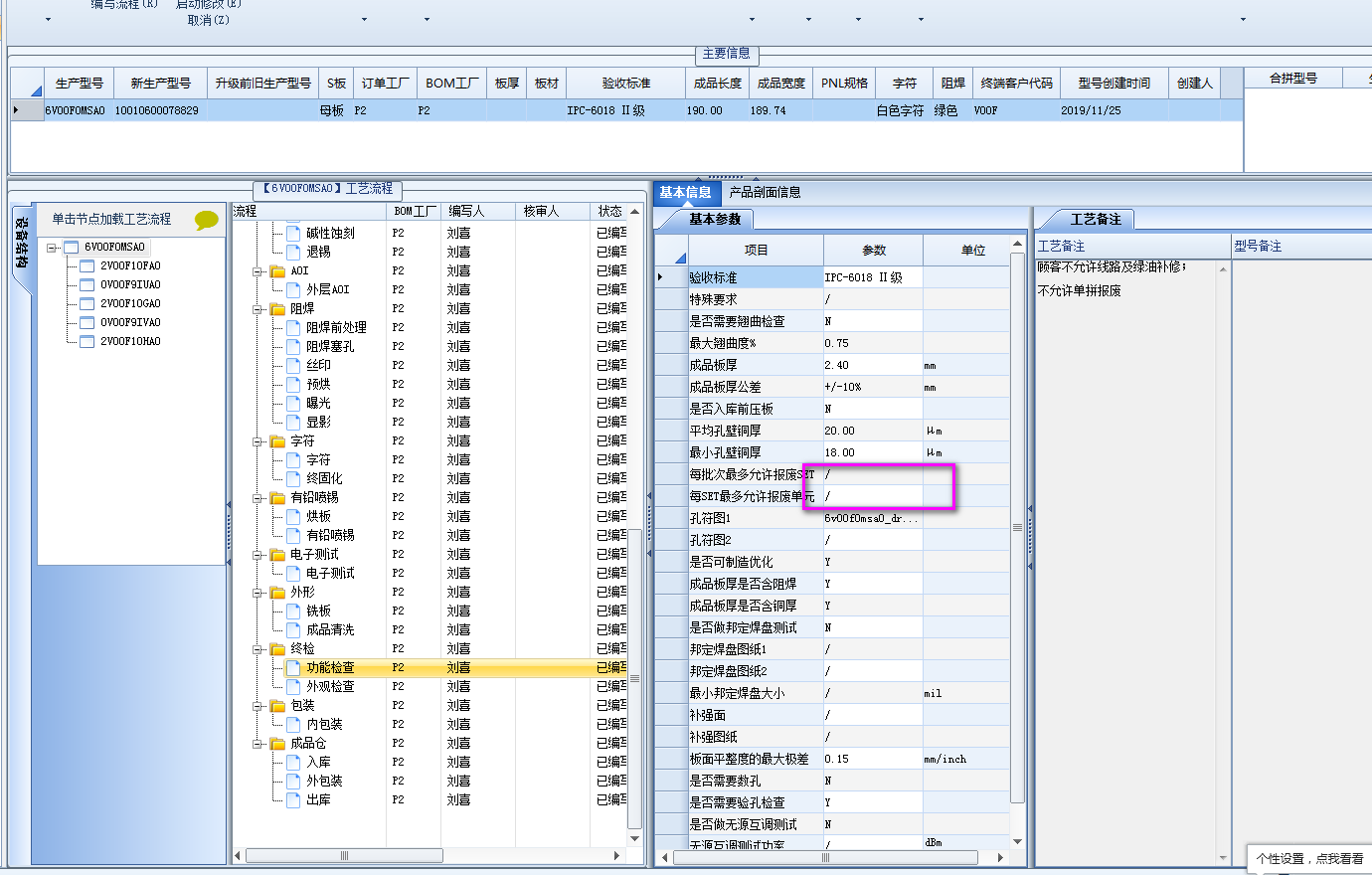This screenshot has width=1372, height=875.
Task: Collapse the AOI process group
Action: click(x=257, y=270)
